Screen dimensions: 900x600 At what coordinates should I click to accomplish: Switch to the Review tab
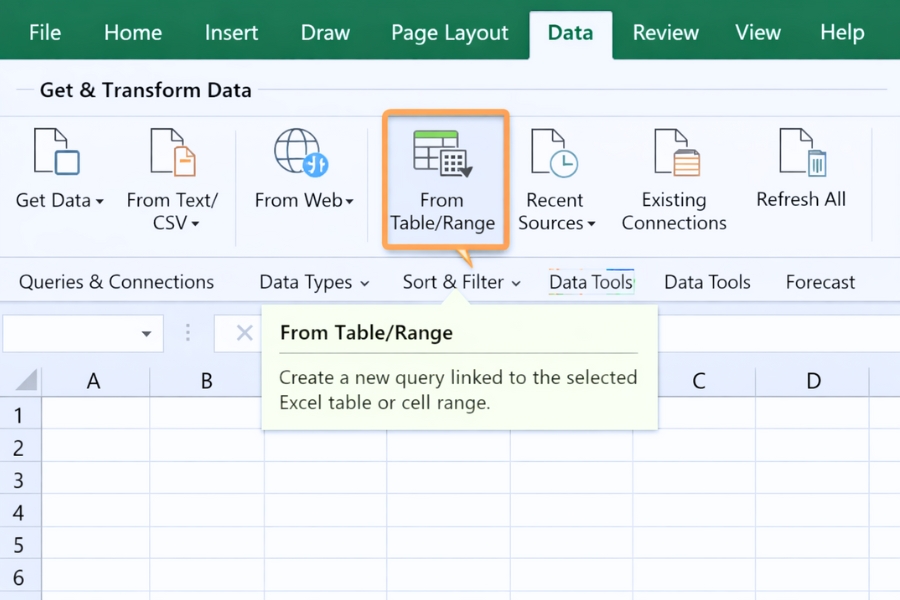click(x=665, y=32)
